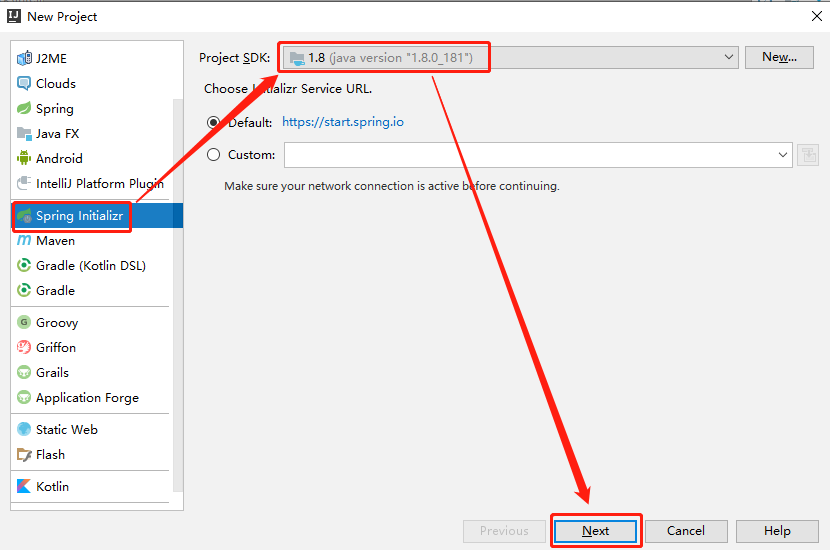Choose the Spring label in list
Screen dimensions: 830x550
(x=55, y=109)
